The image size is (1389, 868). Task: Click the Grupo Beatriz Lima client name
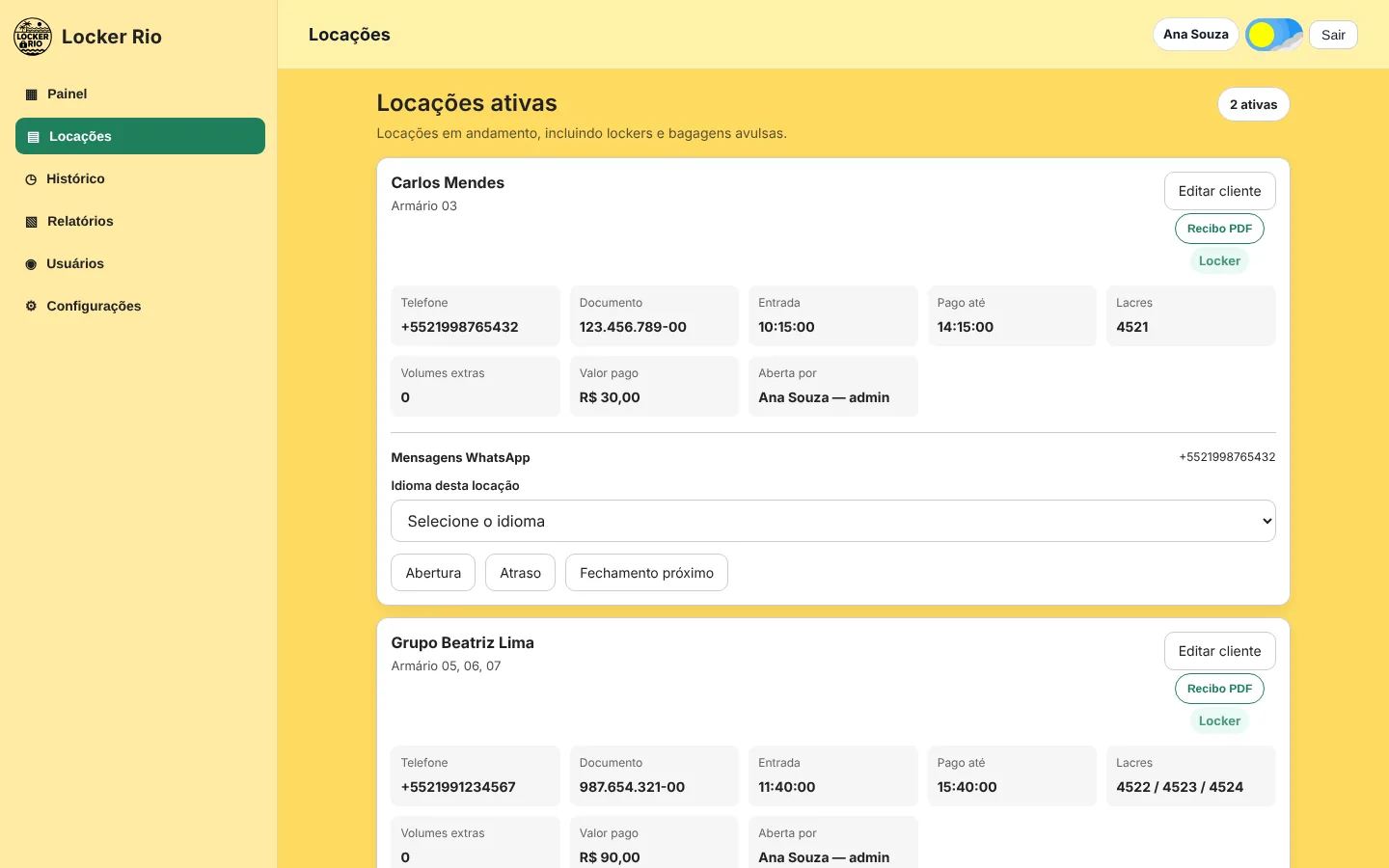click(462, 643)
